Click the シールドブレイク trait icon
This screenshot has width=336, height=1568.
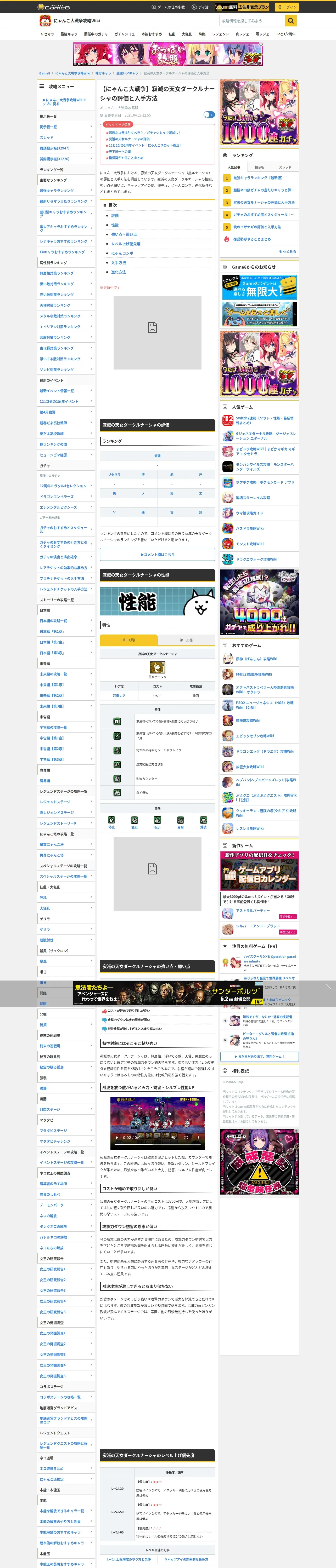pos(117,750)
